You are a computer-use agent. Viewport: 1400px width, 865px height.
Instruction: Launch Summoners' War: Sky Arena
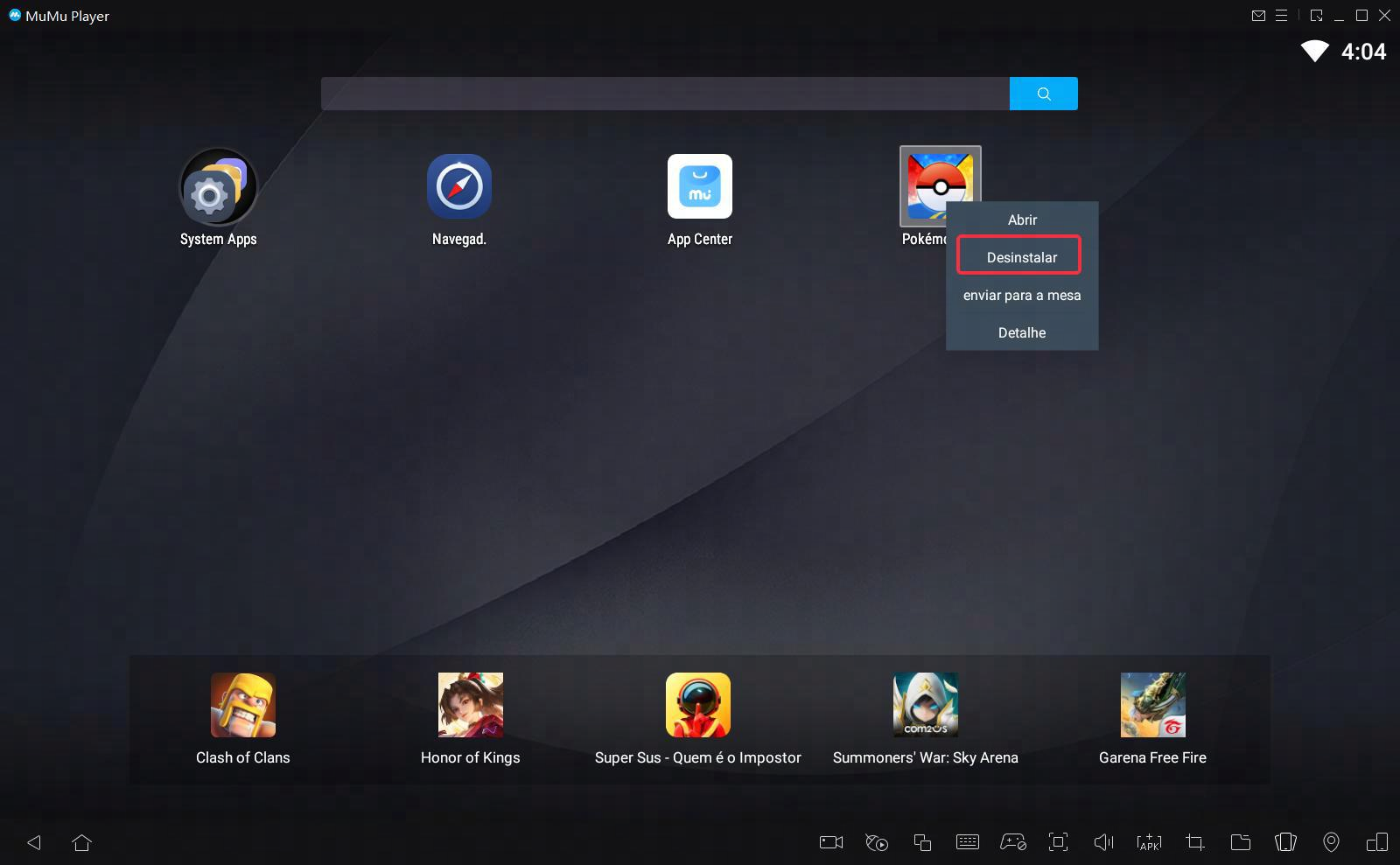click(x=926, y=705)
